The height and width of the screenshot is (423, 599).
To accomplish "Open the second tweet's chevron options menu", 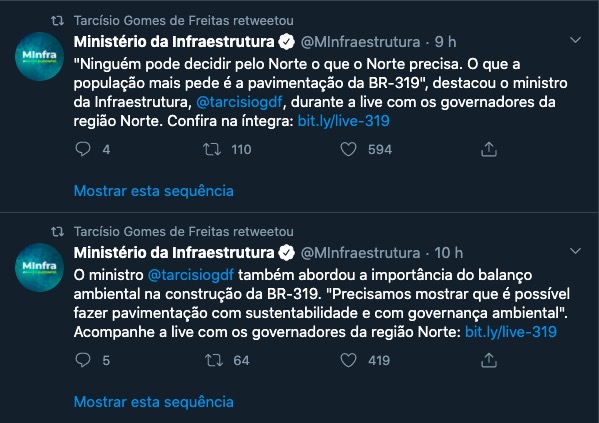I will tap(575, 251).
